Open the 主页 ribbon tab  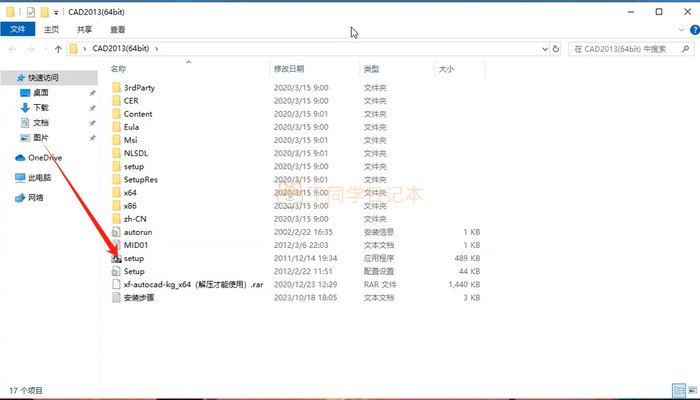click(51, 29)
